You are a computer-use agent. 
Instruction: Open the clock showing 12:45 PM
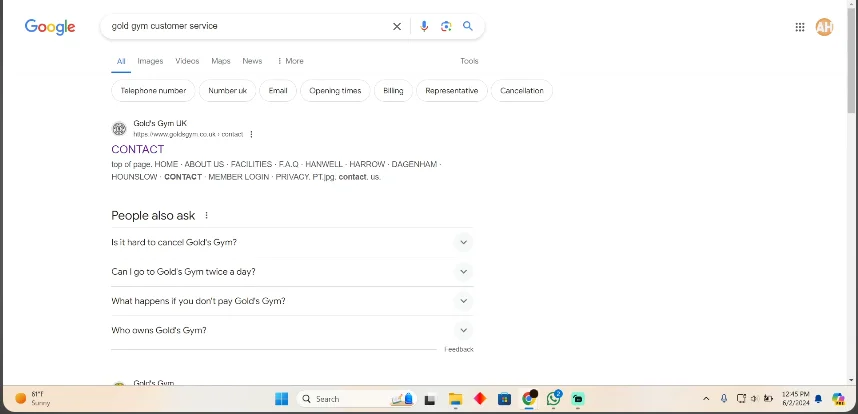point(795,398)
